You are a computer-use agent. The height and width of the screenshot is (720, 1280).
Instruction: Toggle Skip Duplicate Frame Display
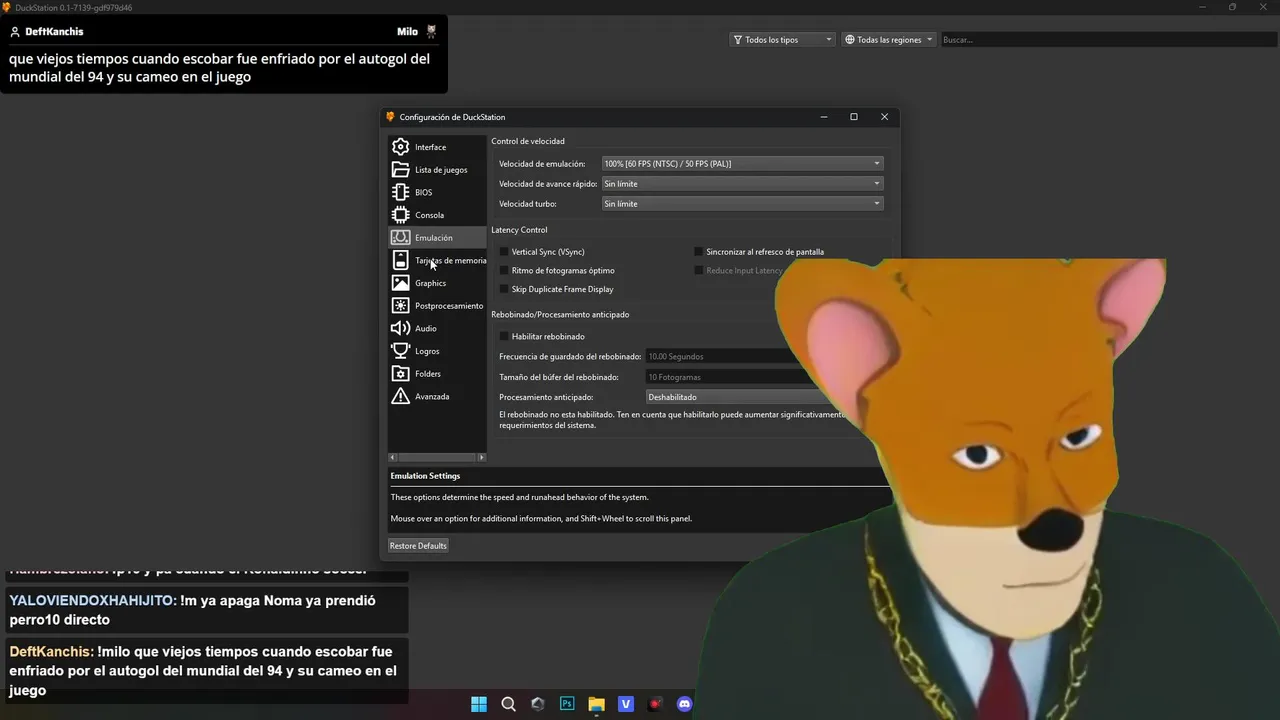(x=504, y=289)
